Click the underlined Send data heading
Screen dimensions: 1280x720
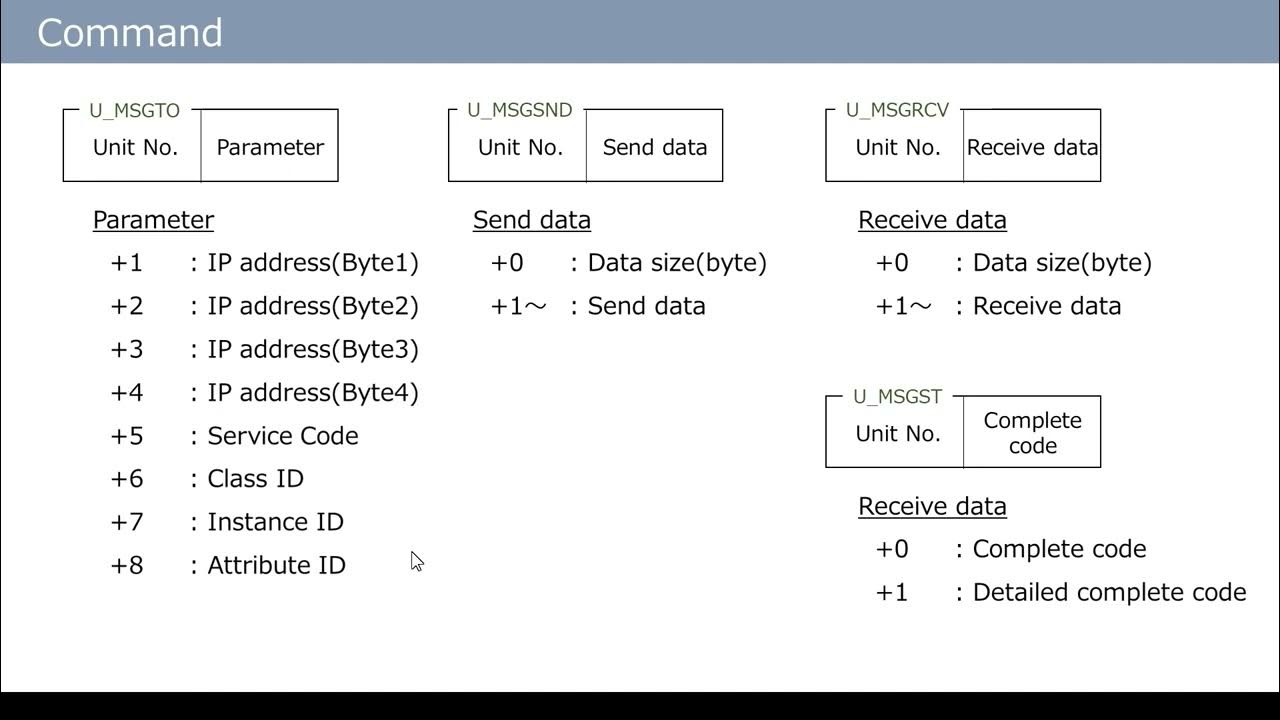tap(532, 220)
